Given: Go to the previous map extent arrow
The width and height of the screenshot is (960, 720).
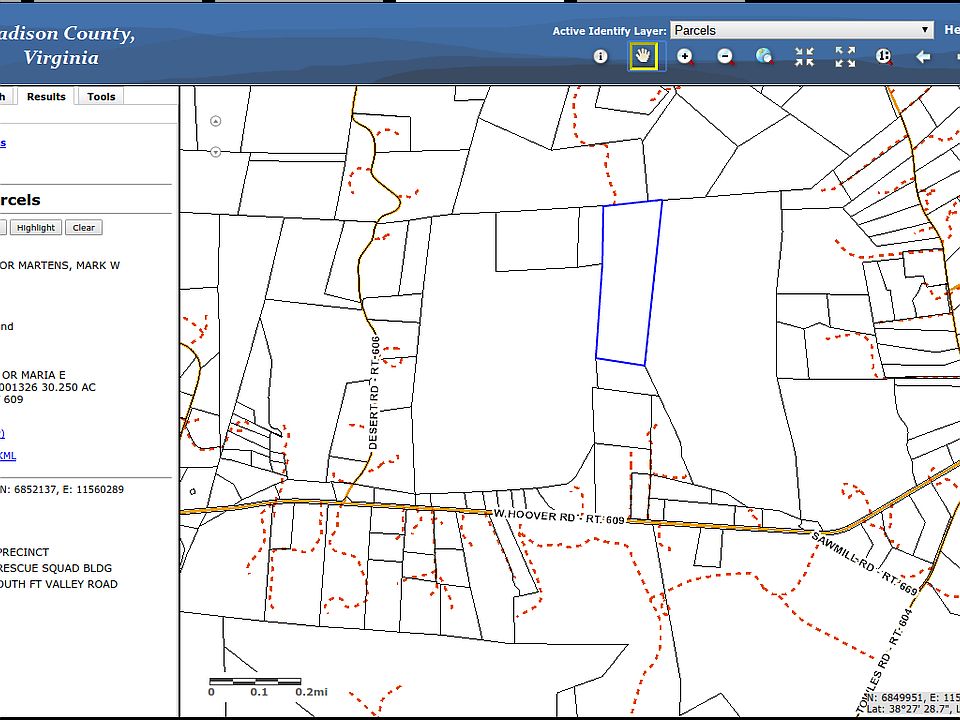Looking at the screenshot, I should tap(923, 57).
